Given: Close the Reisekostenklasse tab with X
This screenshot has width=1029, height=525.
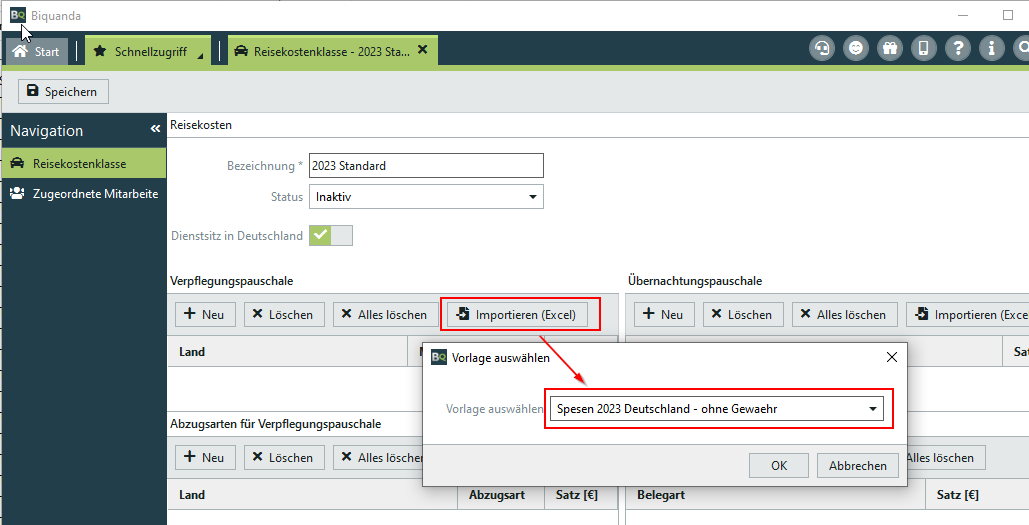Looking at the screenshot, I should [422, 49].
